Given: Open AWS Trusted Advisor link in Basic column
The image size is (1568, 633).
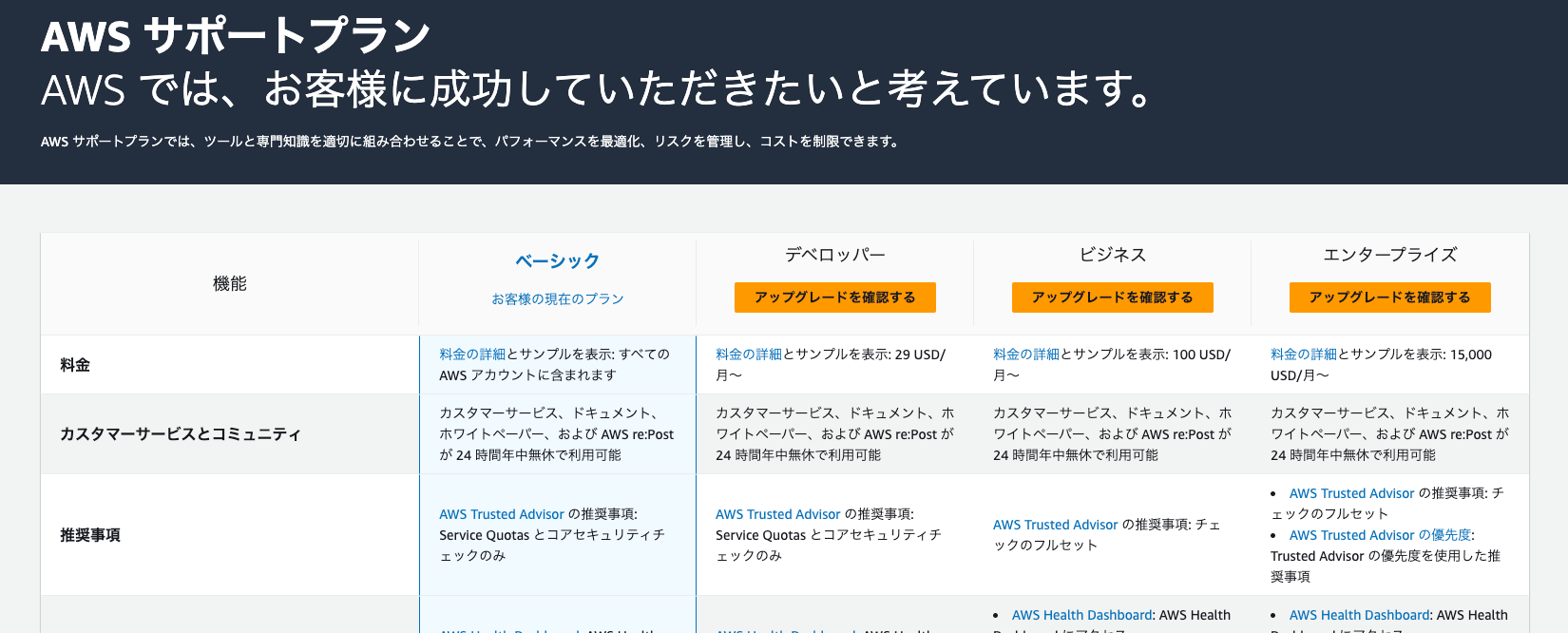Looking at the screenshot, I should (x=502, y=514).
